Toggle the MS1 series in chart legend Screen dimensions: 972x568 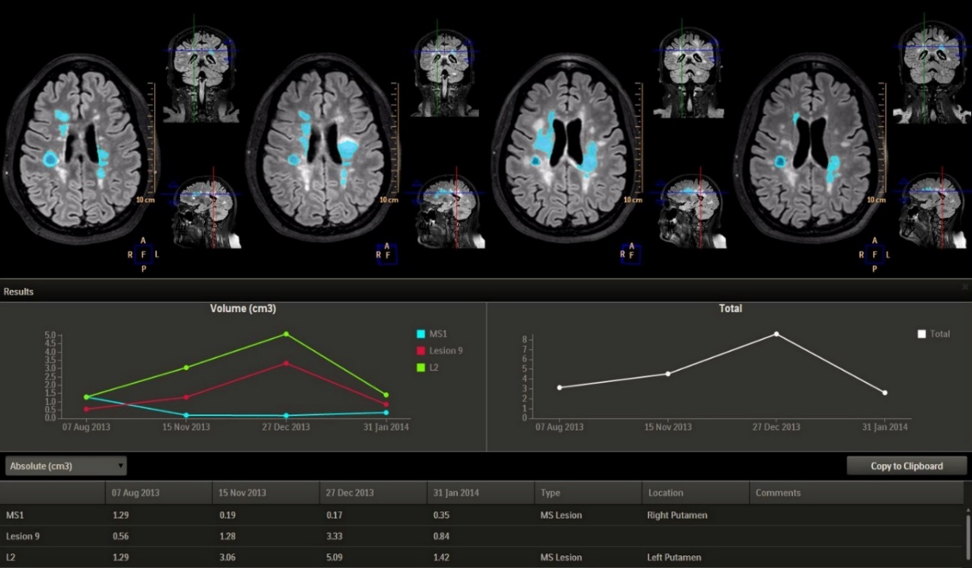pos(420,334)
